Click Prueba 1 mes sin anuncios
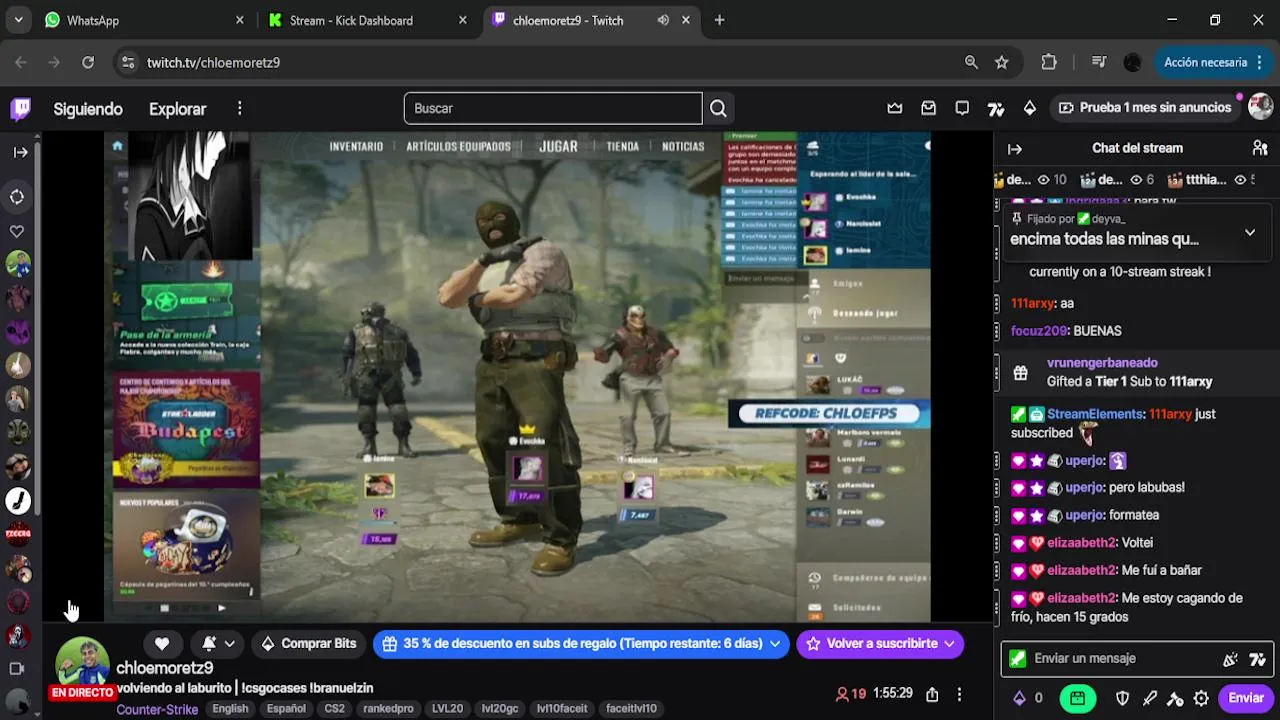Screen dimensions: 1280x720 [x=1144, y=108]
